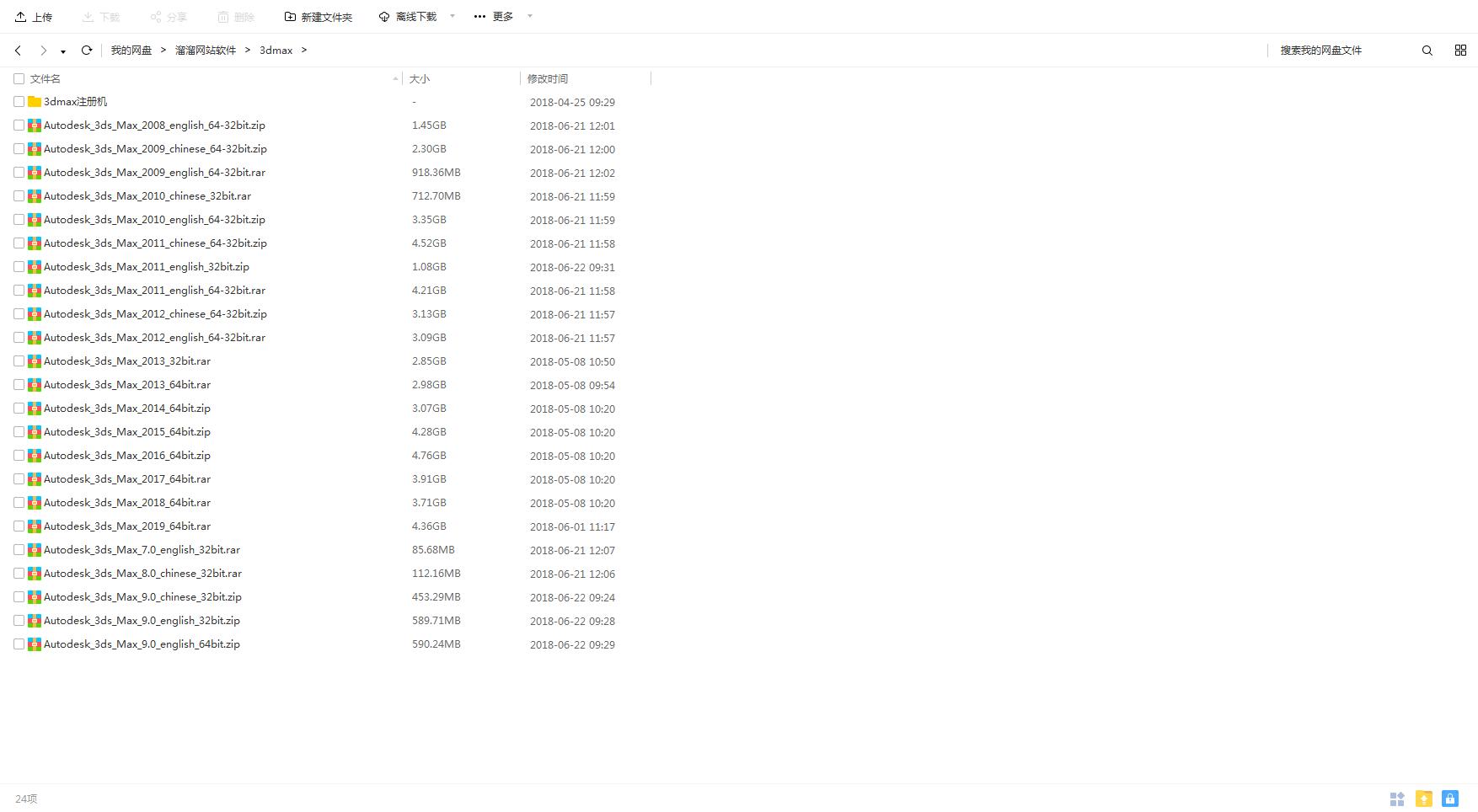The width and height of the screenshot is (1478, 812).
Task: Click archive icon of 3ds_Max_9.0_chinese_32bit.zip
Action: (35, 597)
